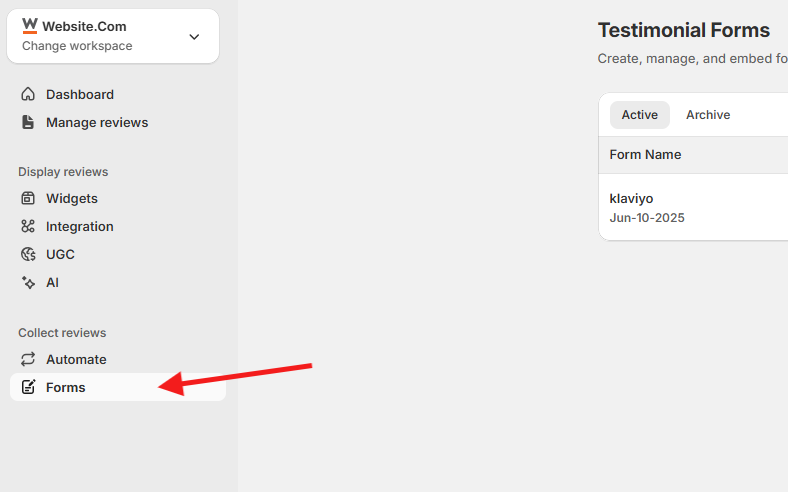This screenshot has height=492, width=788.
Task: Click the Manage reviews document icon
Action: coord(28,123)
